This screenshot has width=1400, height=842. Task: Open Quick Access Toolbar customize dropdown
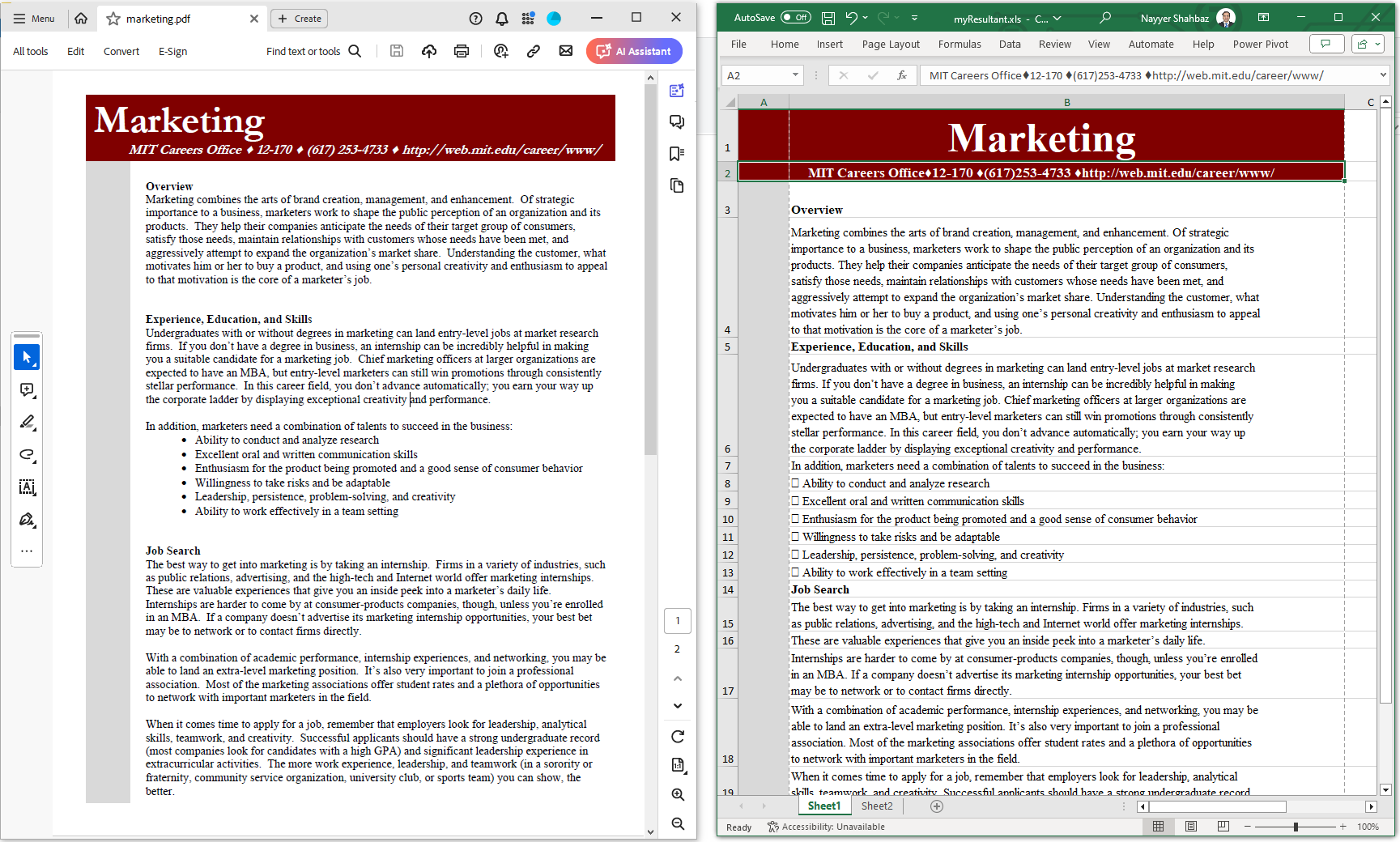pyautogui.click(x=914, y=18)
